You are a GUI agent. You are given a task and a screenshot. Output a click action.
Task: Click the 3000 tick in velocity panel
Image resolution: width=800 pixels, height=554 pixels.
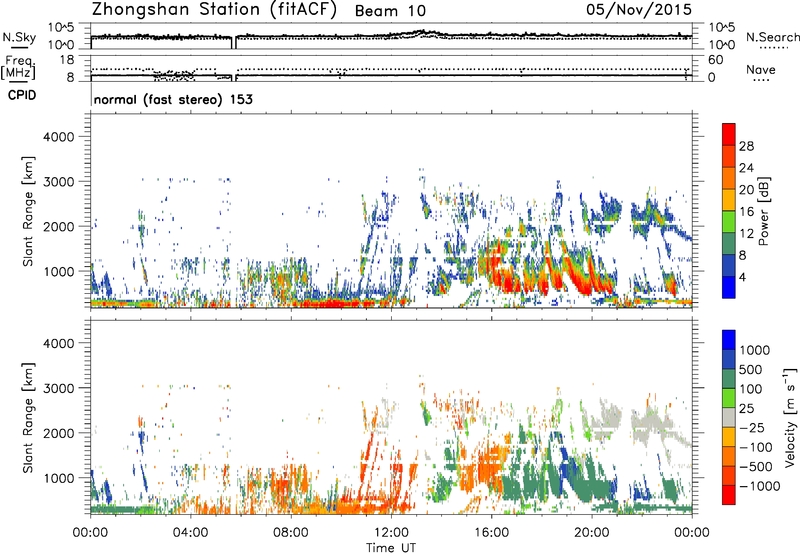click(x=58, y=388)
